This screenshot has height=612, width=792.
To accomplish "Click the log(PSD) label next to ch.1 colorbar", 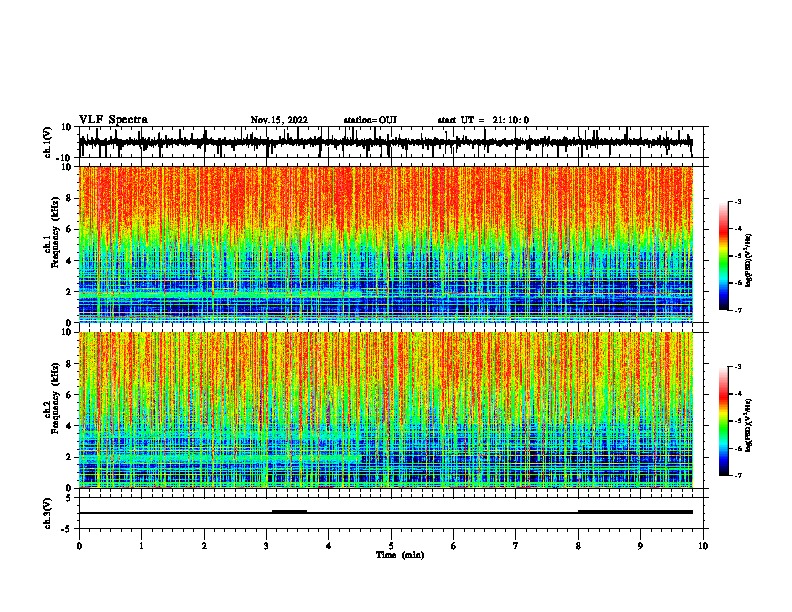I will tap(748, 260).
